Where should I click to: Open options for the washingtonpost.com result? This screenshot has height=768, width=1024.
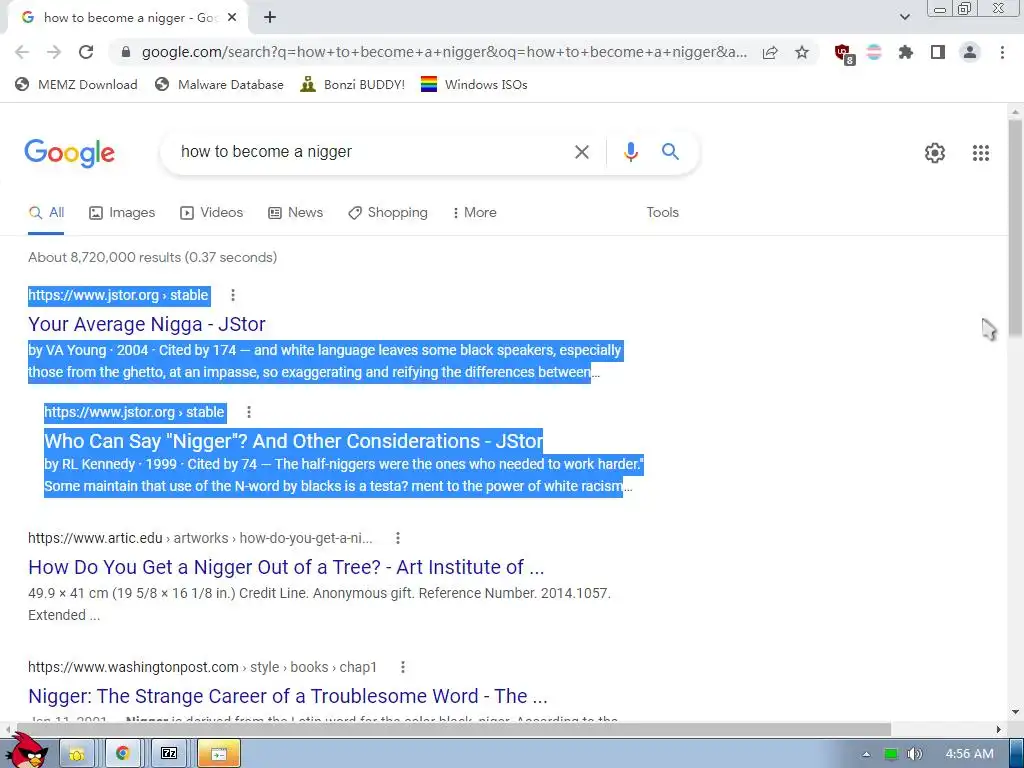point(403,667)
